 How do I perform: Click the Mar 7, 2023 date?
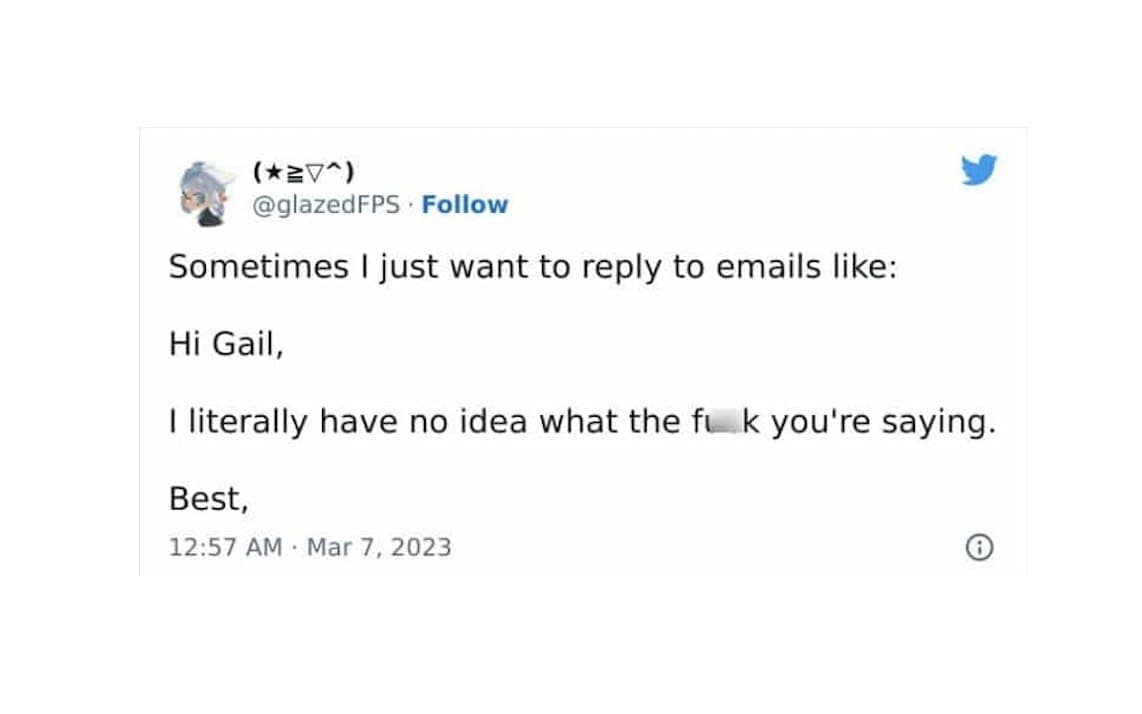(x=378, y=548)
